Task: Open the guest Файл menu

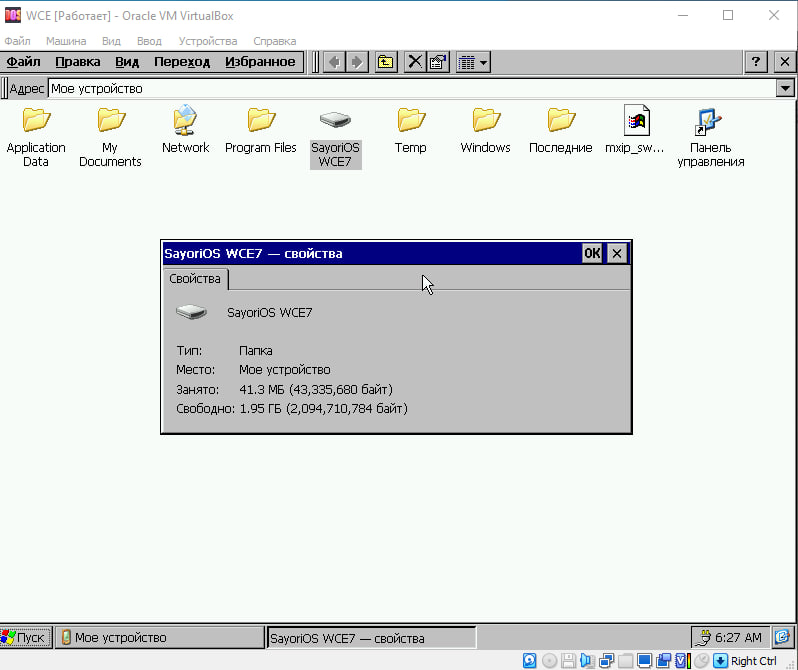Action: tap(23, 62)
